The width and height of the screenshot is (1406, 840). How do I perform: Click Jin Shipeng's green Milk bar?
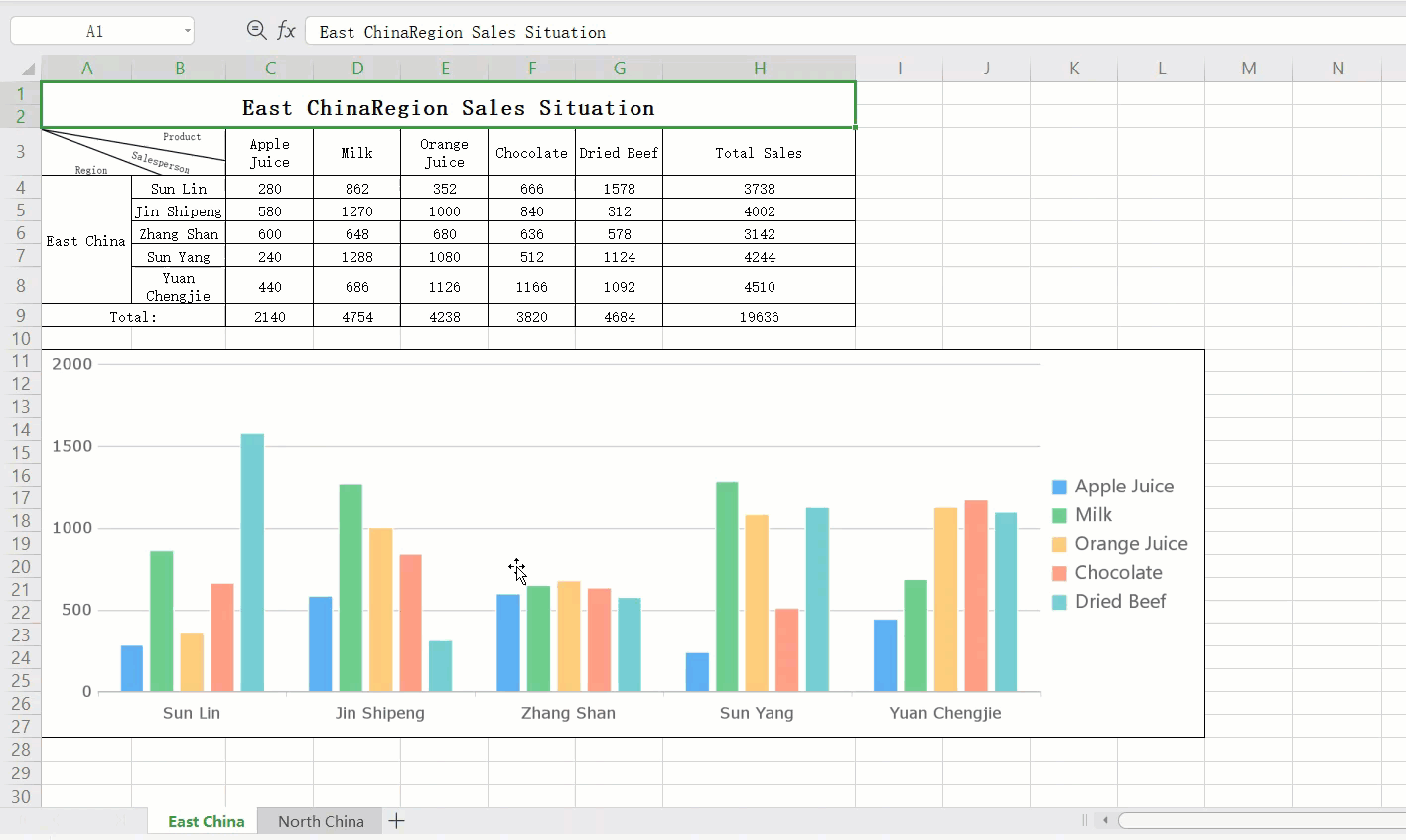tap(351, 588)
